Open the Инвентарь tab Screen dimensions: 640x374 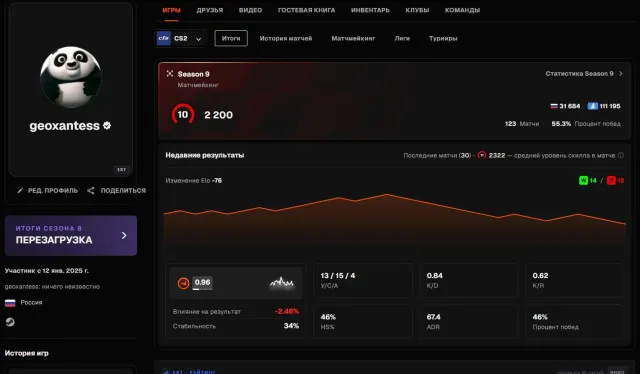(x=370, y=10)
